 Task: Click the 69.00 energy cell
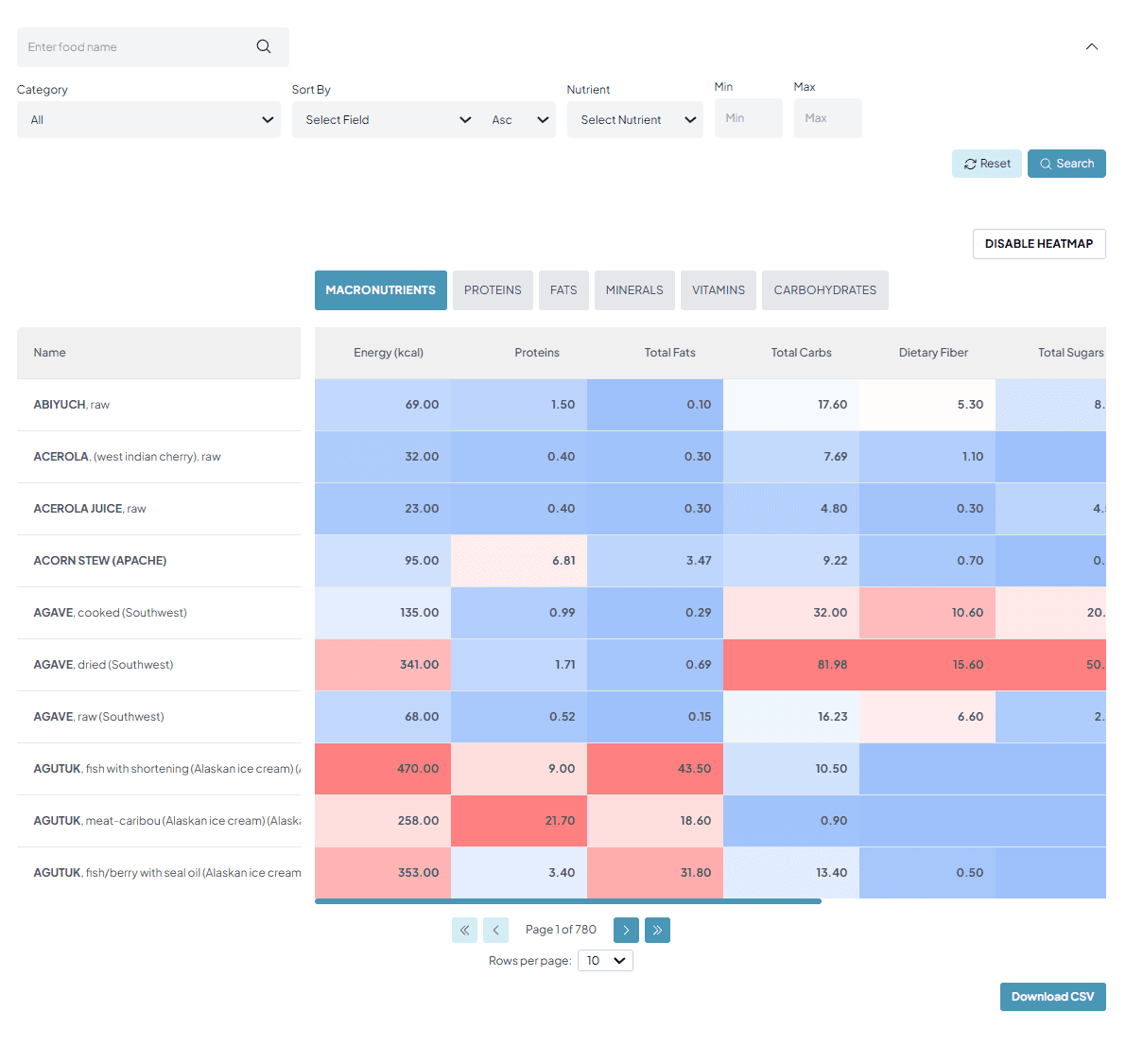coord(383,405)
